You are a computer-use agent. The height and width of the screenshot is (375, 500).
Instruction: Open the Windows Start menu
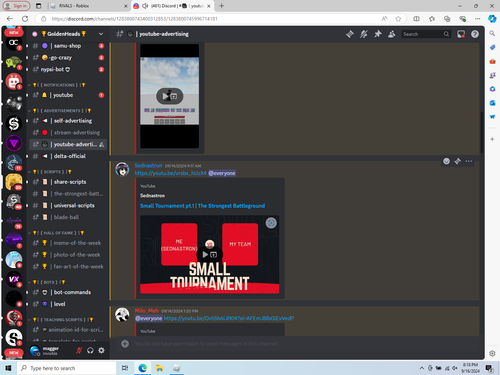point(8,368)
